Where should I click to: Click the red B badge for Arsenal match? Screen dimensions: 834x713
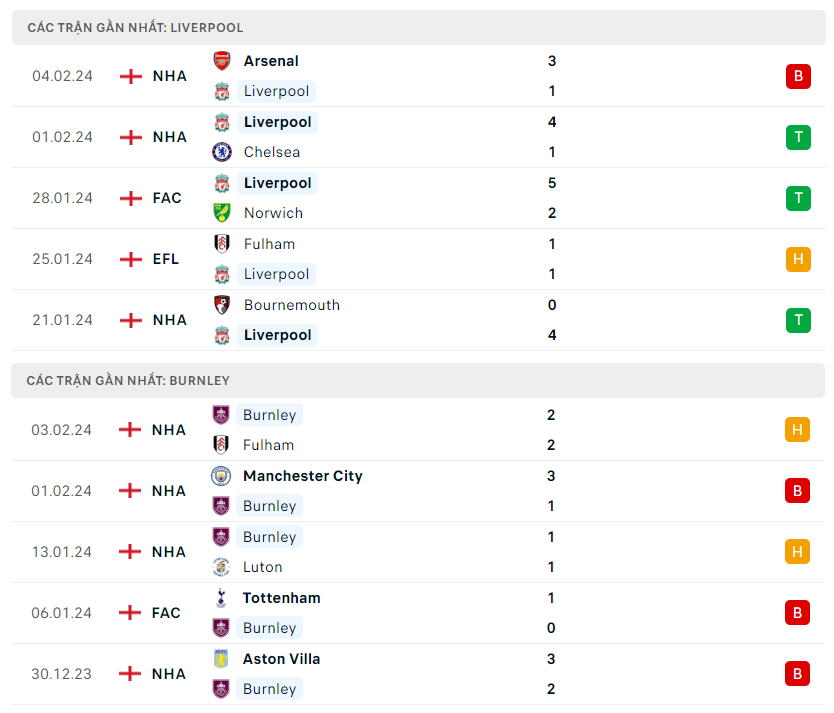click(797, 76)
